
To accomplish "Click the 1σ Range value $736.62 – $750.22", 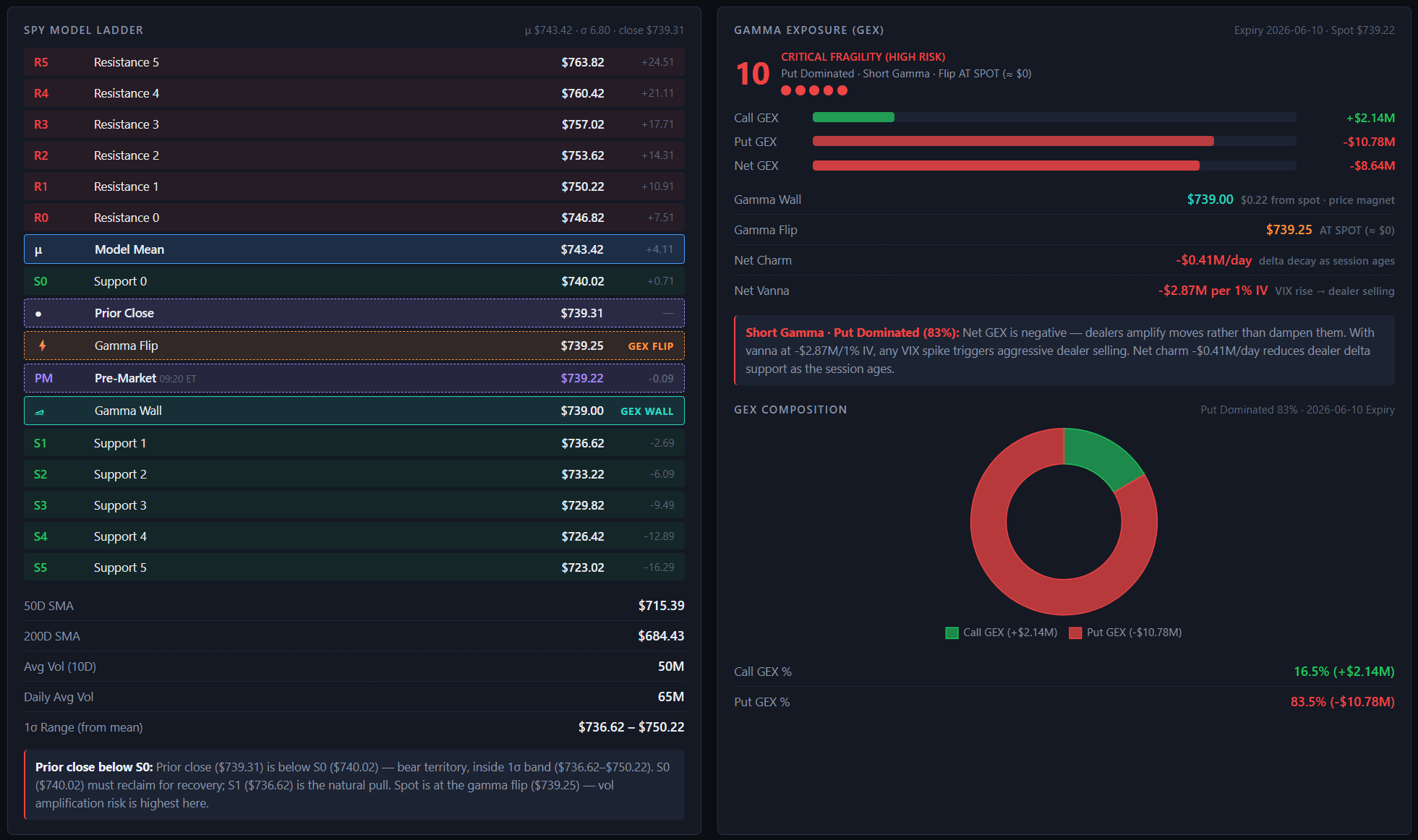I will pos(631,727).
